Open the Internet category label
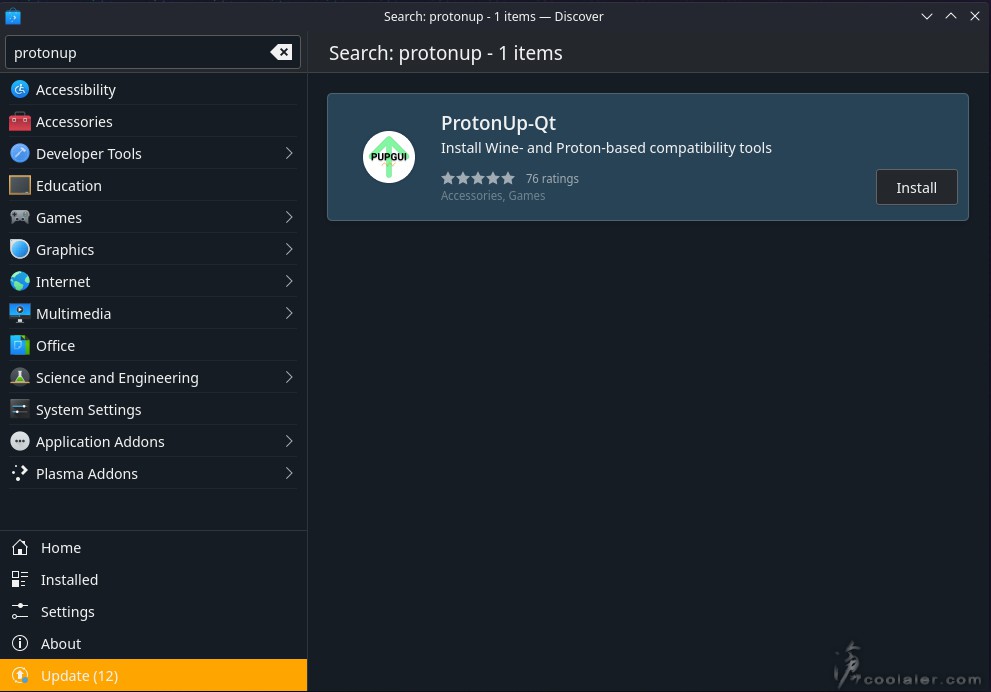 [x=63, y=281]
